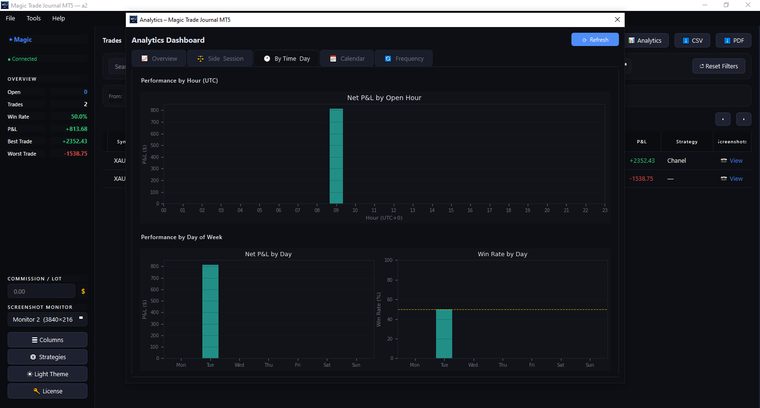Click the Best Trade +2352.43 value in sidebar
This screenshot has height=408, width=760.
click(x=75, y=141)
